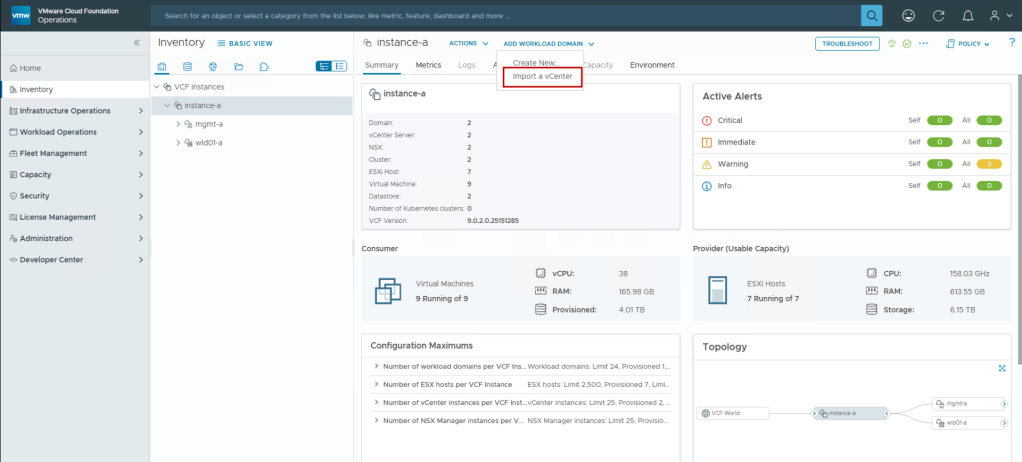
Task: Select the puzzle-piece Inventory tab icon
Action: pyautogui.click(x=263, y=66)
